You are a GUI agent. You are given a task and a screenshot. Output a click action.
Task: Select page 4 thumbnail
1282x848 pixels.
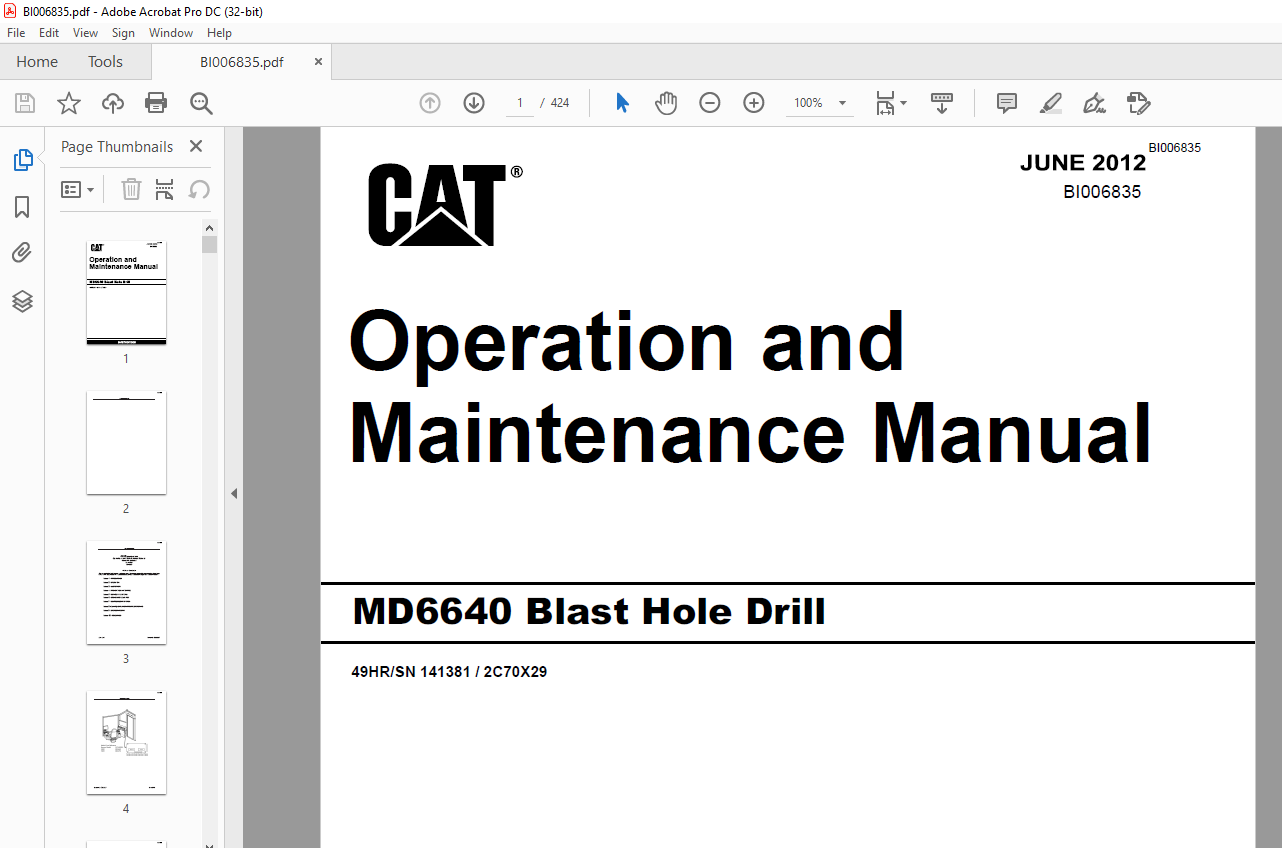pyautogui.click(x=126, y=742)
